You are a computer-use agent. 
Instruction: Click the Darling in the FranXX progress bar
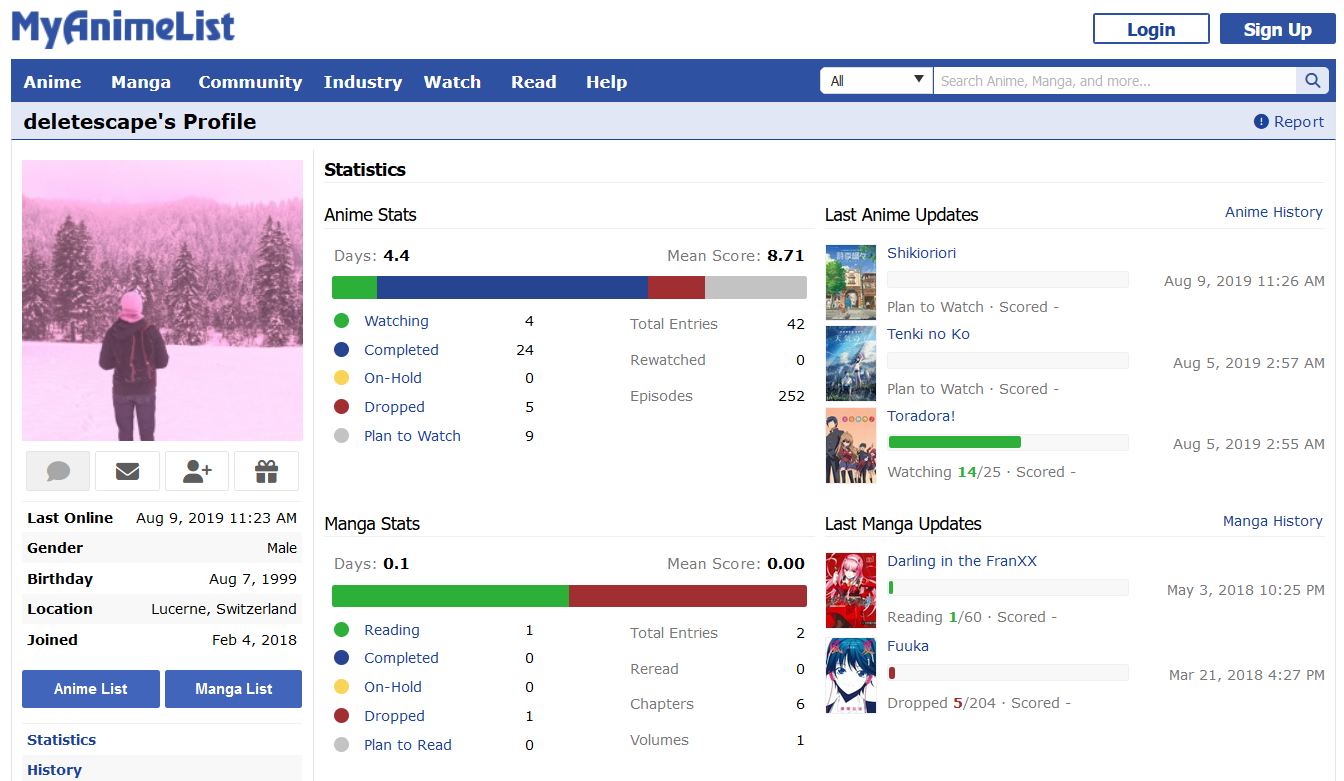click(x=1008, y=588)
